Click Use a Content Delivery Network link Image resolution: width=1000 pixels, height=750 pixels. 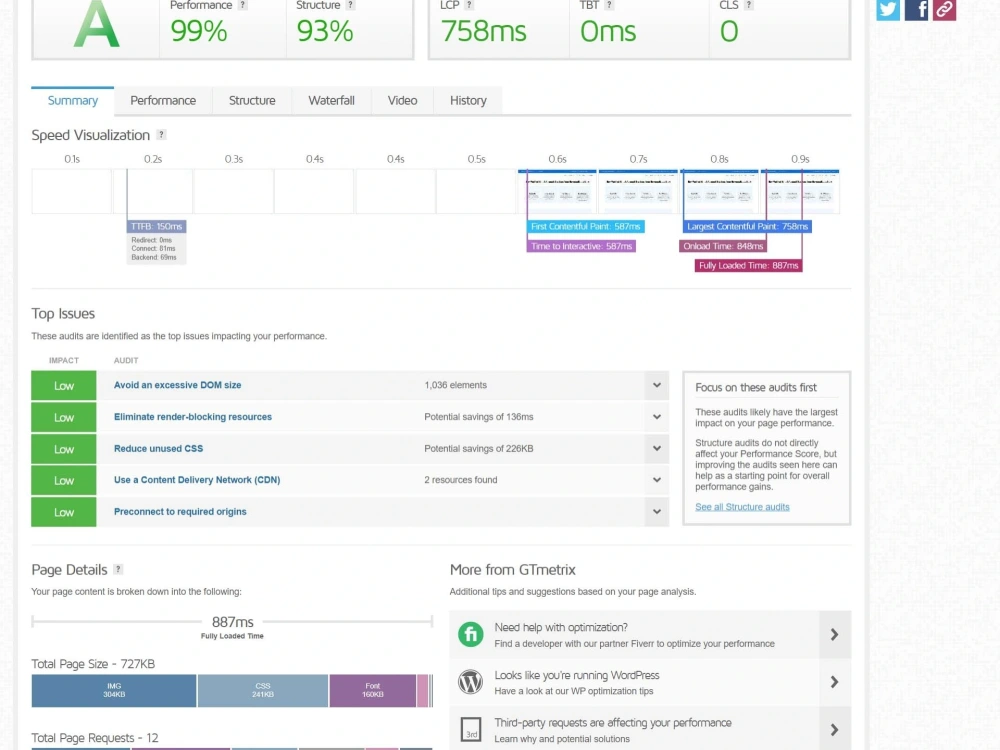point(197,480)
